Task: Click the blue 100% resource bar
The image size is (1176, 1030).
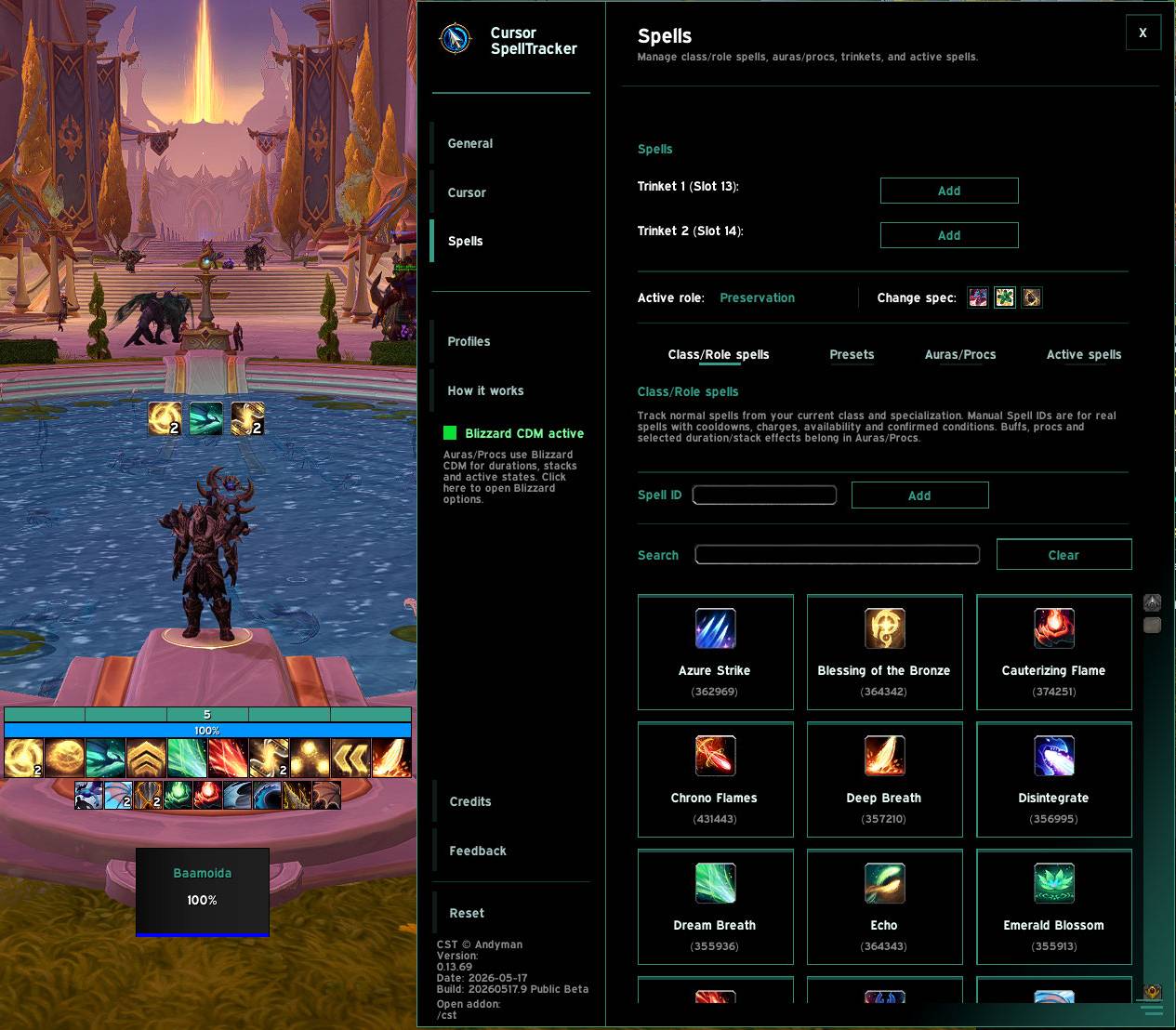Action: click(207, 731)
